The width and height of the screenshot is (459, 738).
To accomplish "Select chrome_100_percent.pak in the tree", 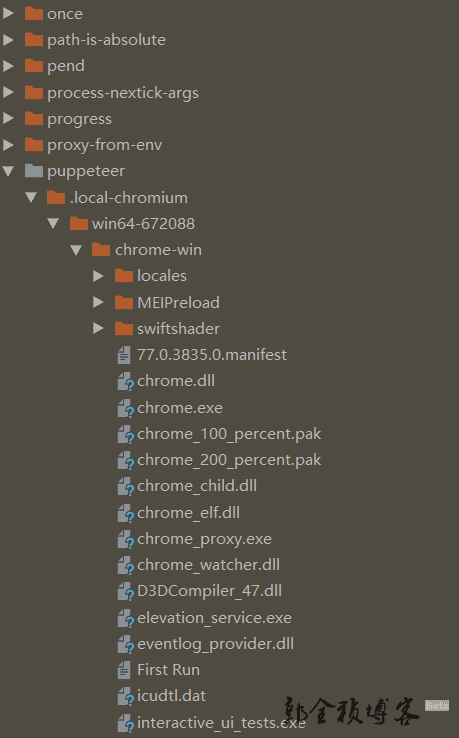I will click(229, 434).
